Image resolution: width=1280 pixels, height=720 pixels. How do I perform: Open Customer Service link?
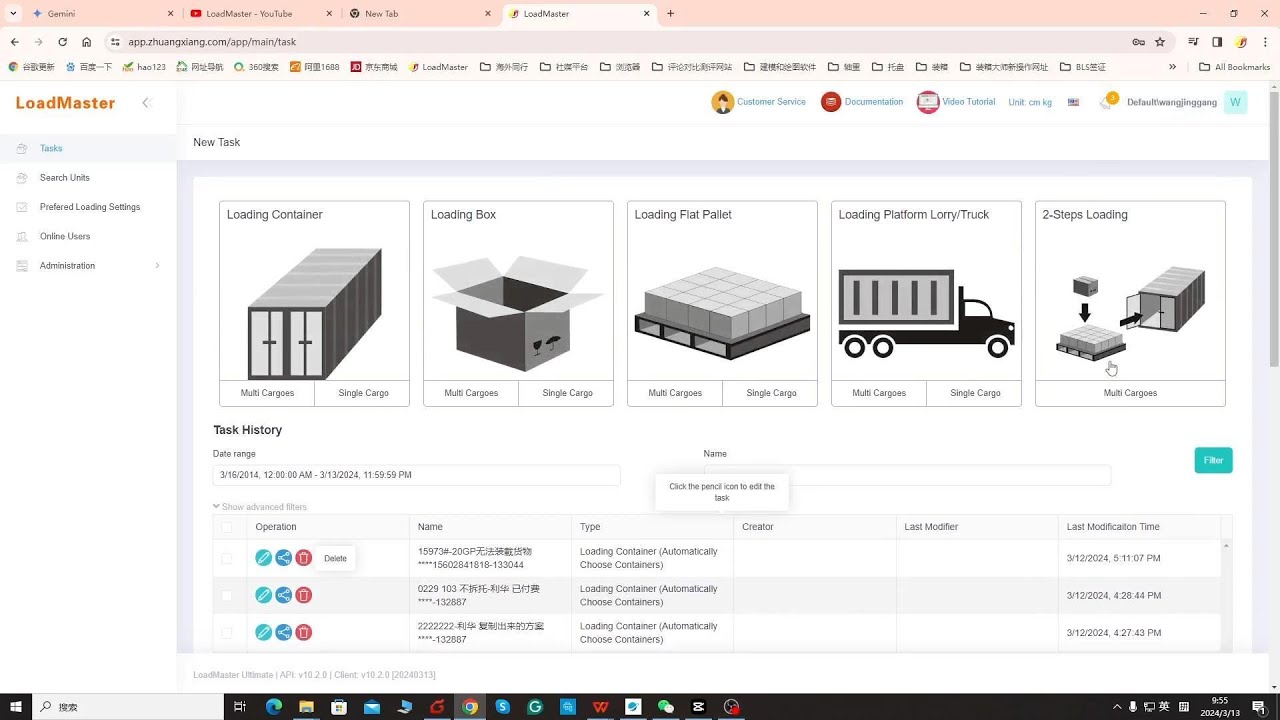pyautogui.click(x=771, y=102)
